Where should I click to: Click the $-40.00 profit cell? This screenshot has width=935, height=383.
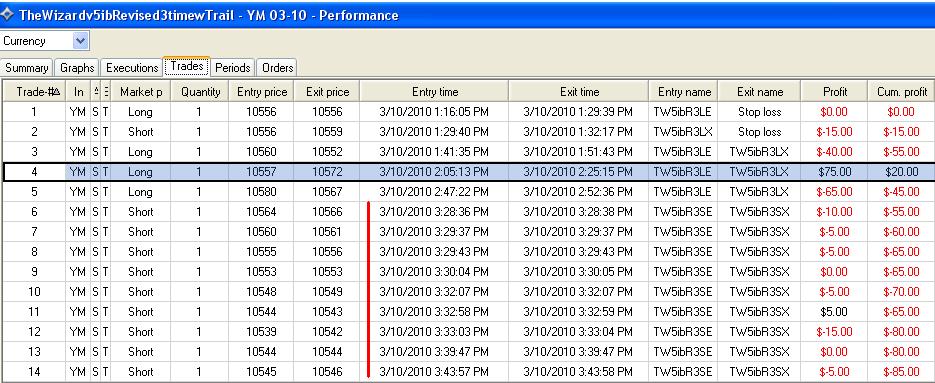(x=835, y=152)
